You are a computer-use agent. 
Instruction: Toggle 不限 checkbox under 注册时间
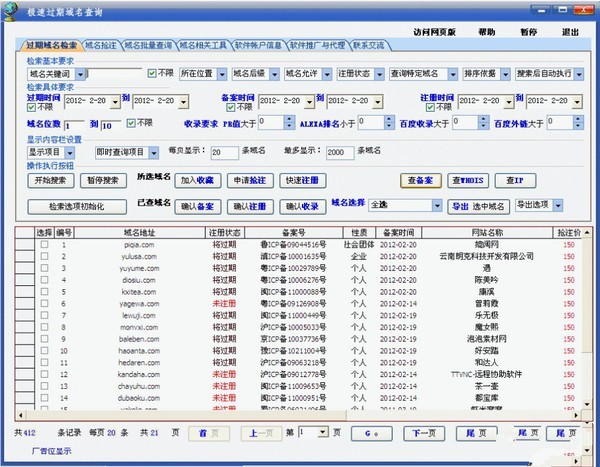tap(430, 108)
